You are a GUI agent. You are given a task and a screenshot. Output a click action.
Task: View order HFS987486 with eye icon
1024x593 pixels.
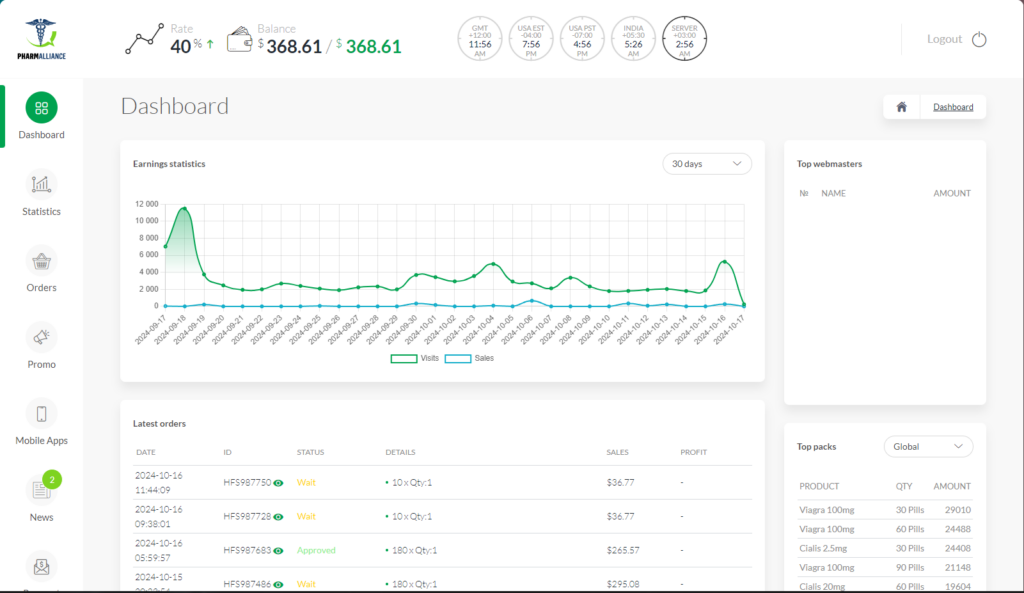(x=278, y=585)
